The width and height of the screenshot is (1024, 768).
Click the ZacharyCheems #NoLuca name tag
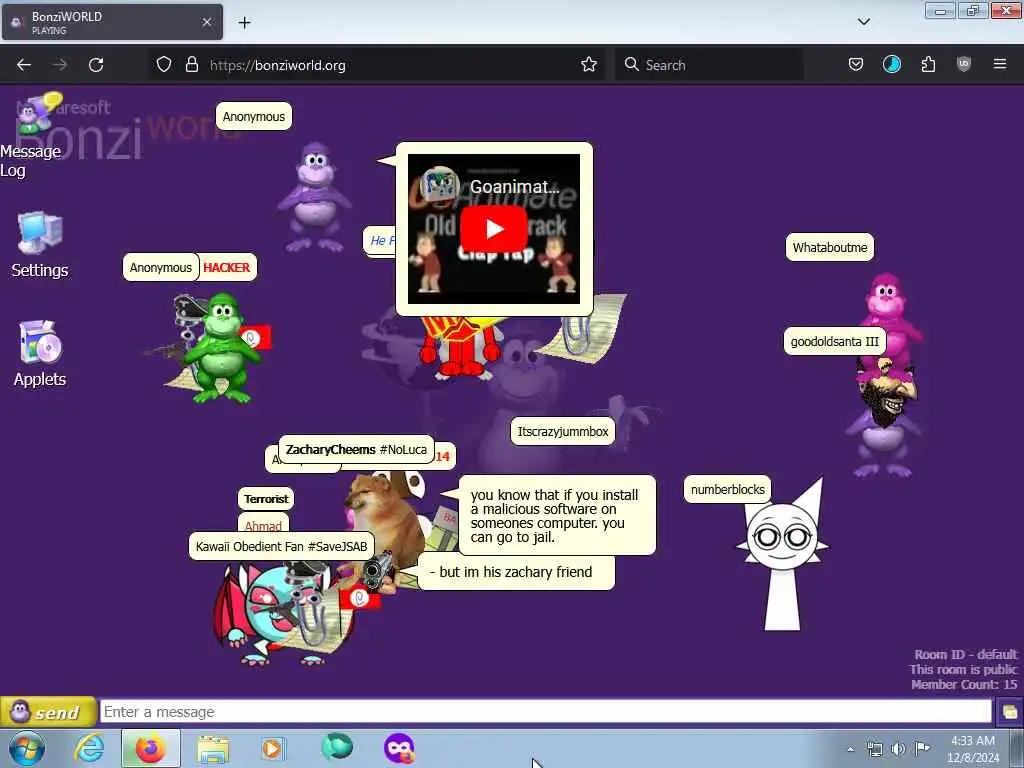click(357, 450)
